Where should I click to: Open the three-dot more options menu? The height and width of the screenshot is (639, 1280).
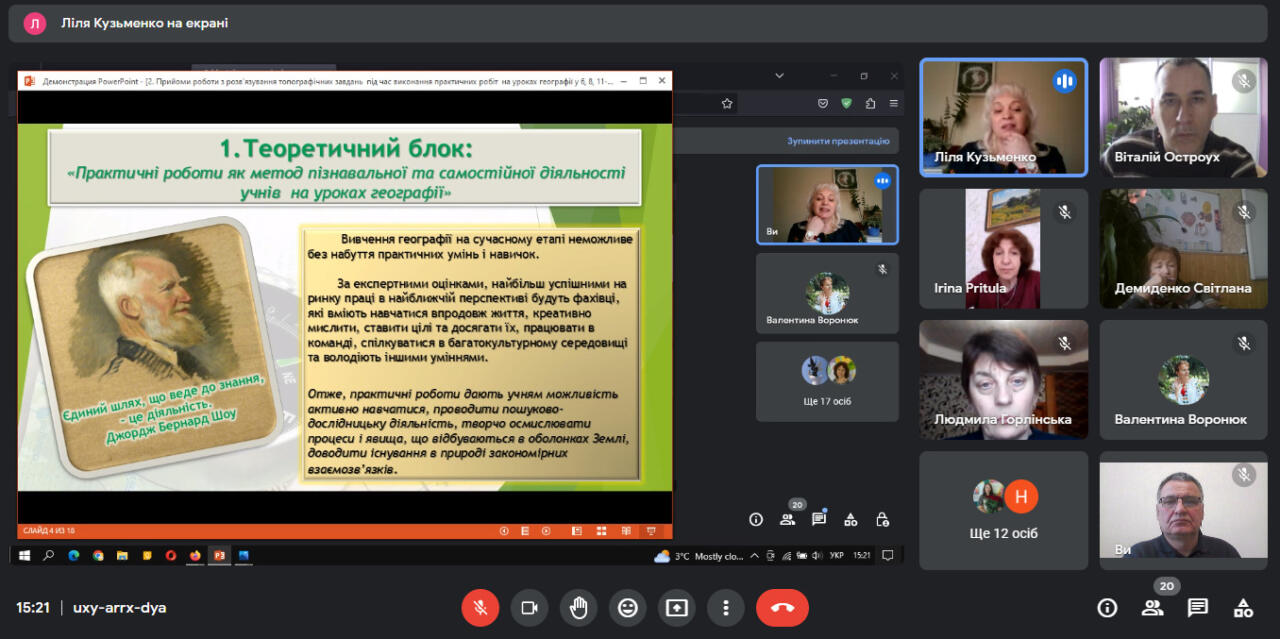pyautogui.click(x=726, y=607)
